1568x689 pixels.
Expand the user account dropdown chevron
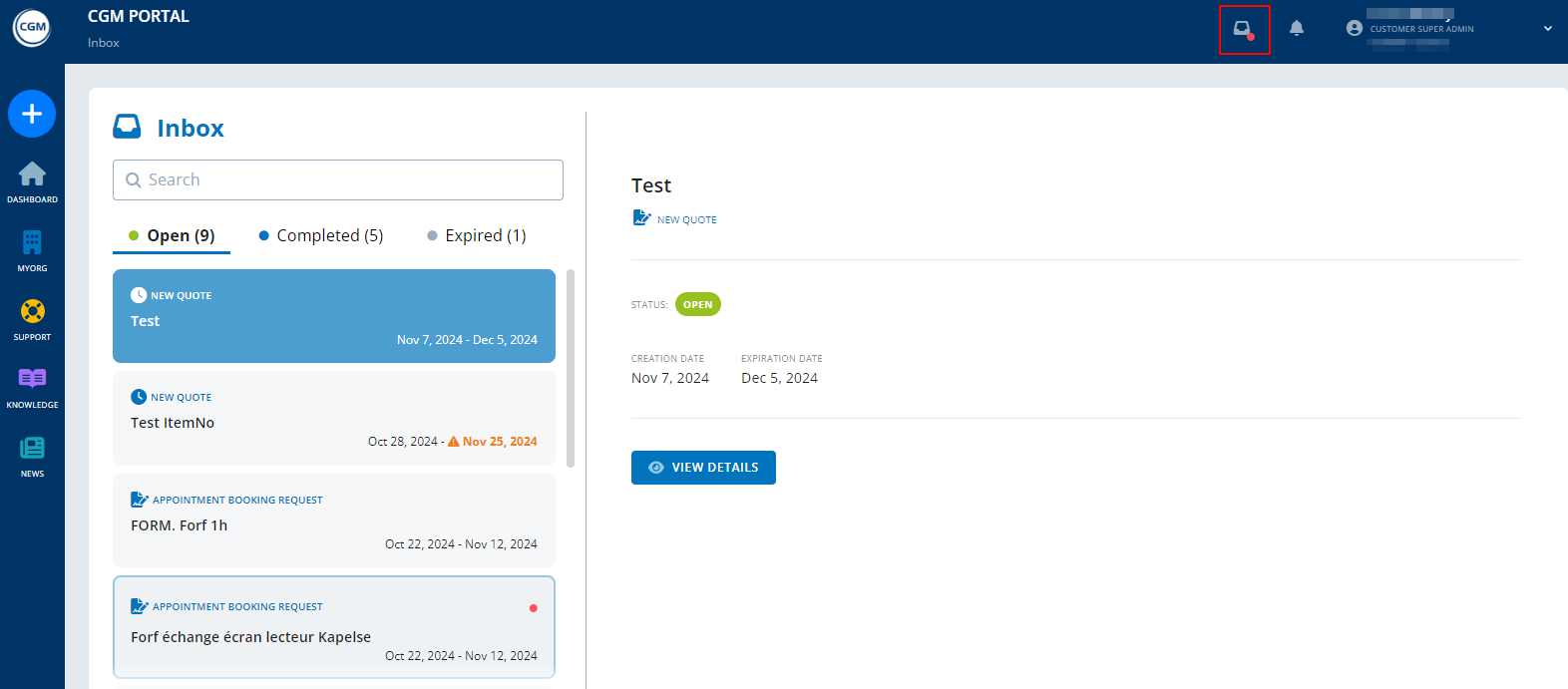pos(1547,29)
